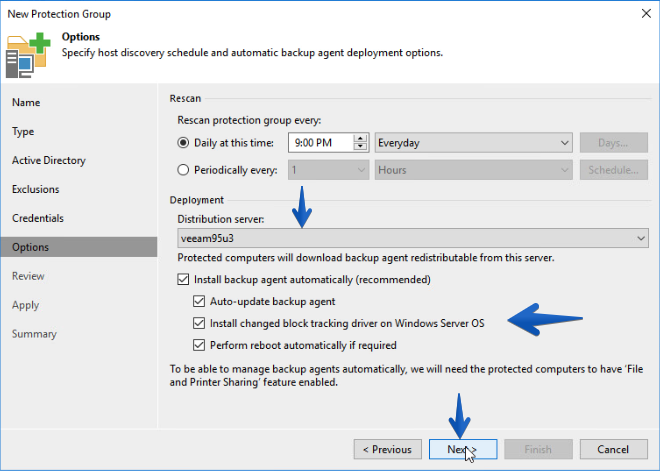Viewport: 660px width, 471px height.
Task: Toggle Perform reboot automatically if required
Action: (199, 345)
